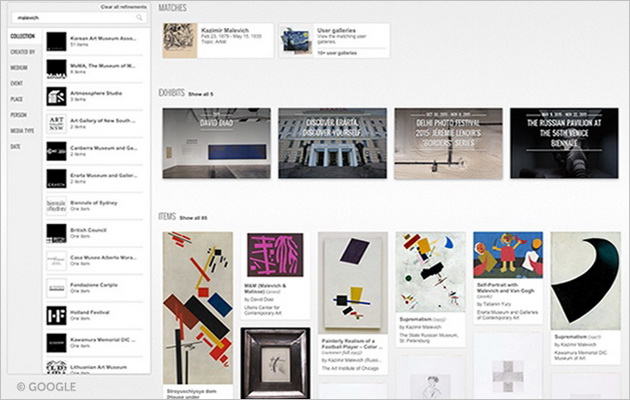This screenshot has height=400, width=630.
Task: Select Erarta Museum and Galleries collection
Action: (104, 176)
